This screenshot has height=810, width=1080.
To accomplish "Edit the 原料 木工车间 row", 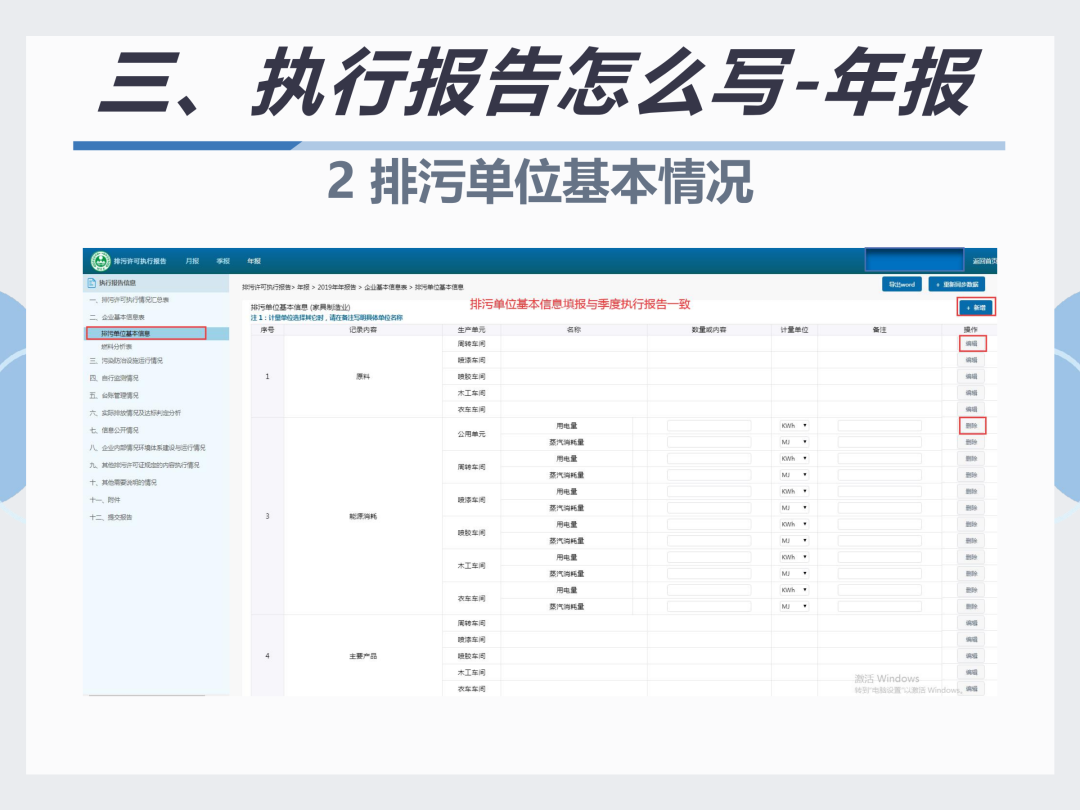I will tap(971, 393).
